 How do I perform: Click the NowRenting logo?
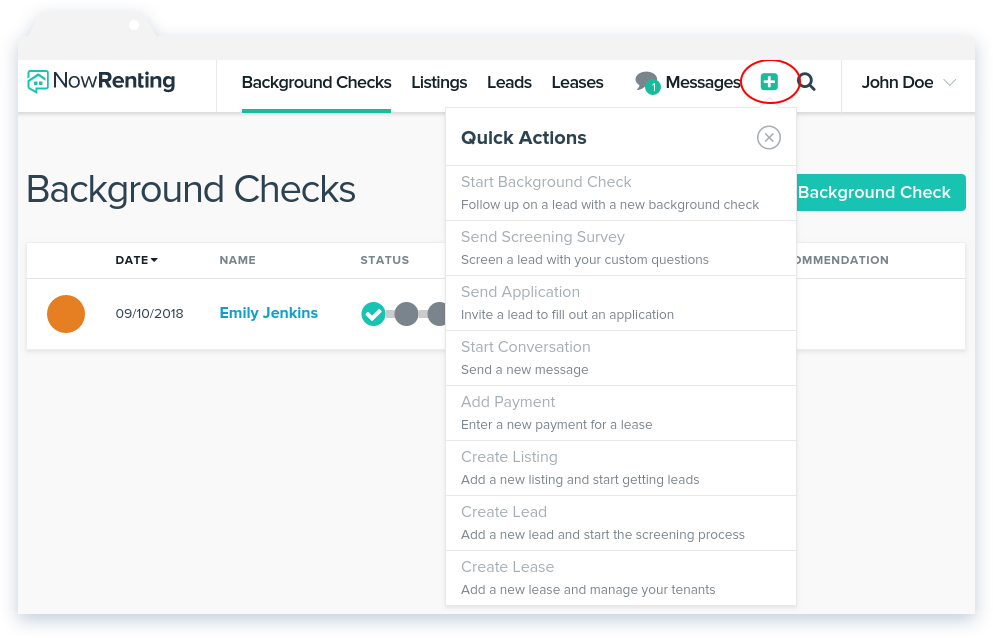[x=101, y=81]
